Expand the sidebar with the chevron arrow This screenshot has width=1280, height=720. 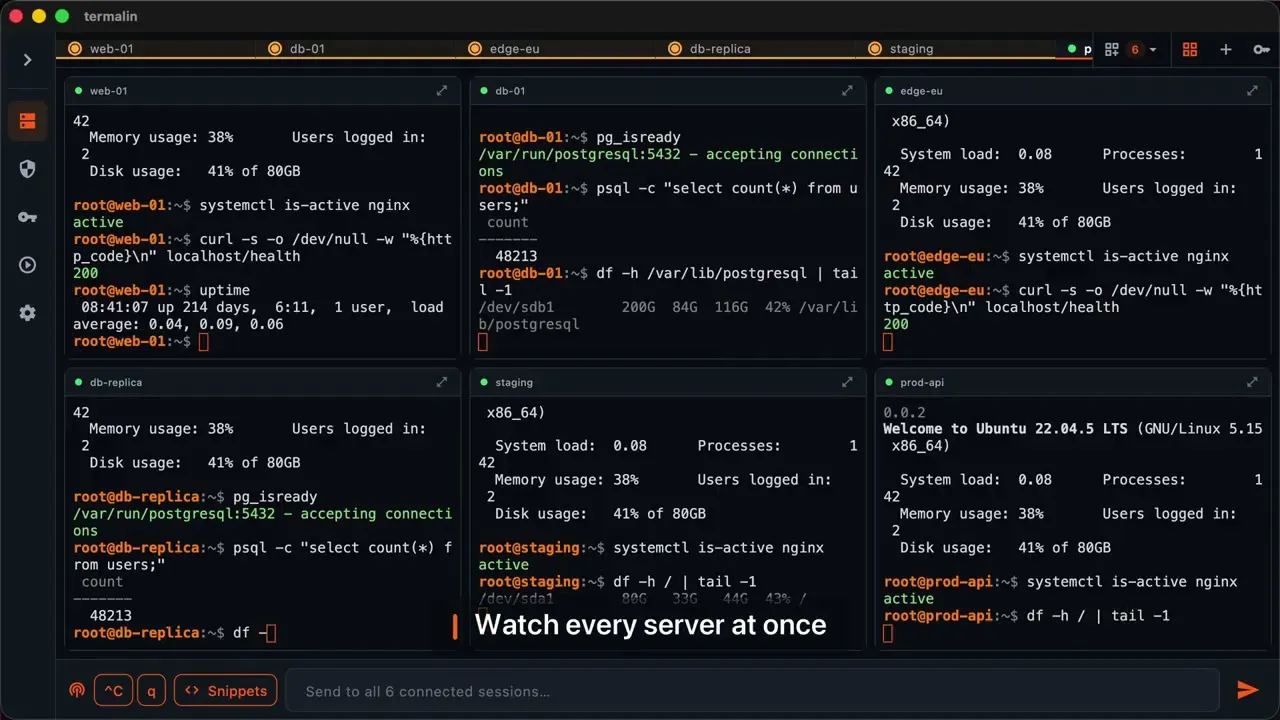27,60
